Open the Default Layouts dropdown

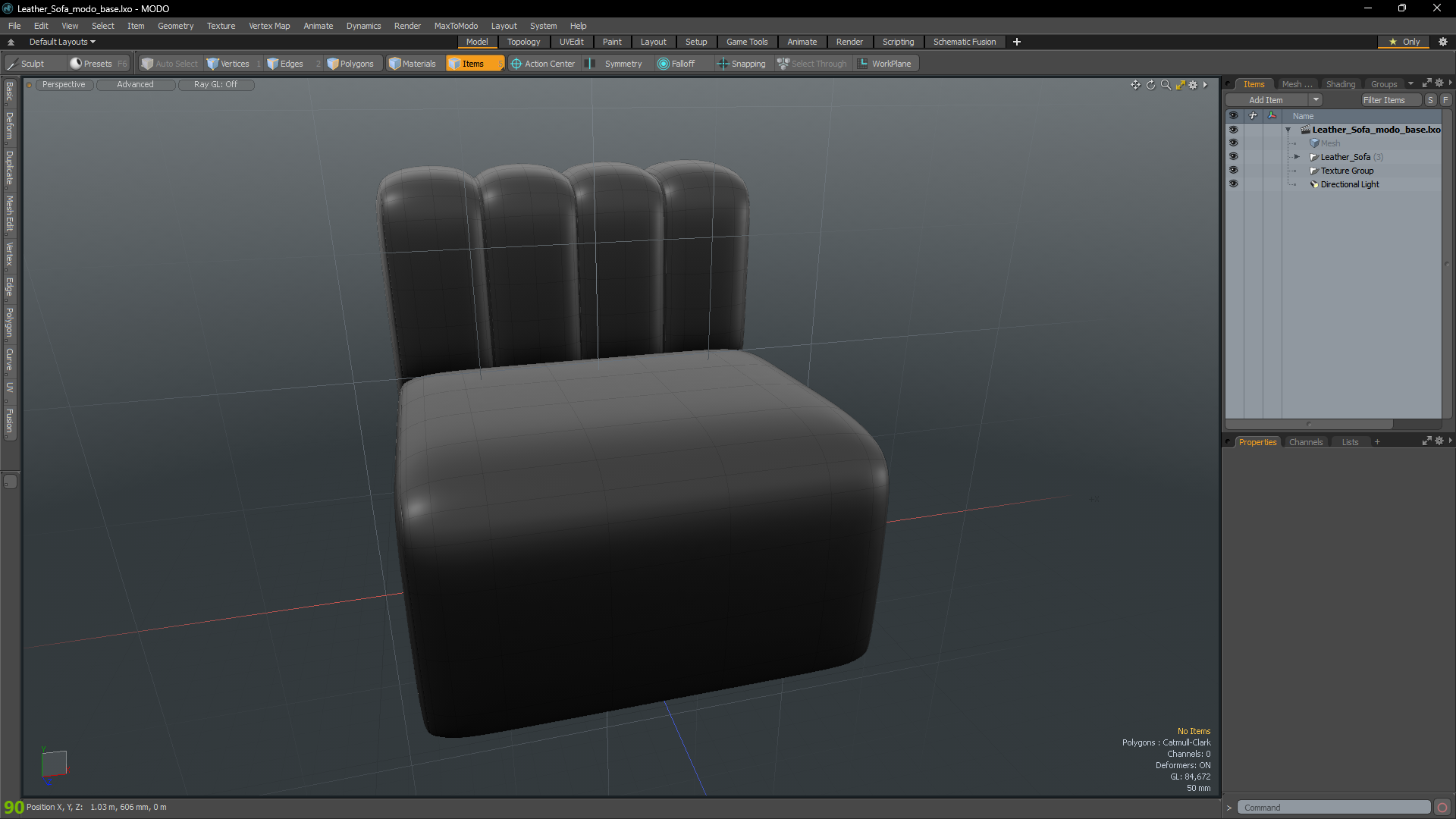coord(62,42)
